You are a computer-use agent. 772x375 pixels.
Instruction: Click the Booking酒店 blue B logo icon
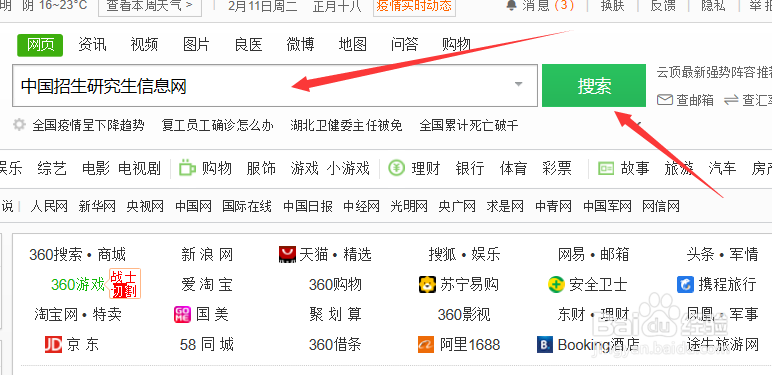coord(545,344)
